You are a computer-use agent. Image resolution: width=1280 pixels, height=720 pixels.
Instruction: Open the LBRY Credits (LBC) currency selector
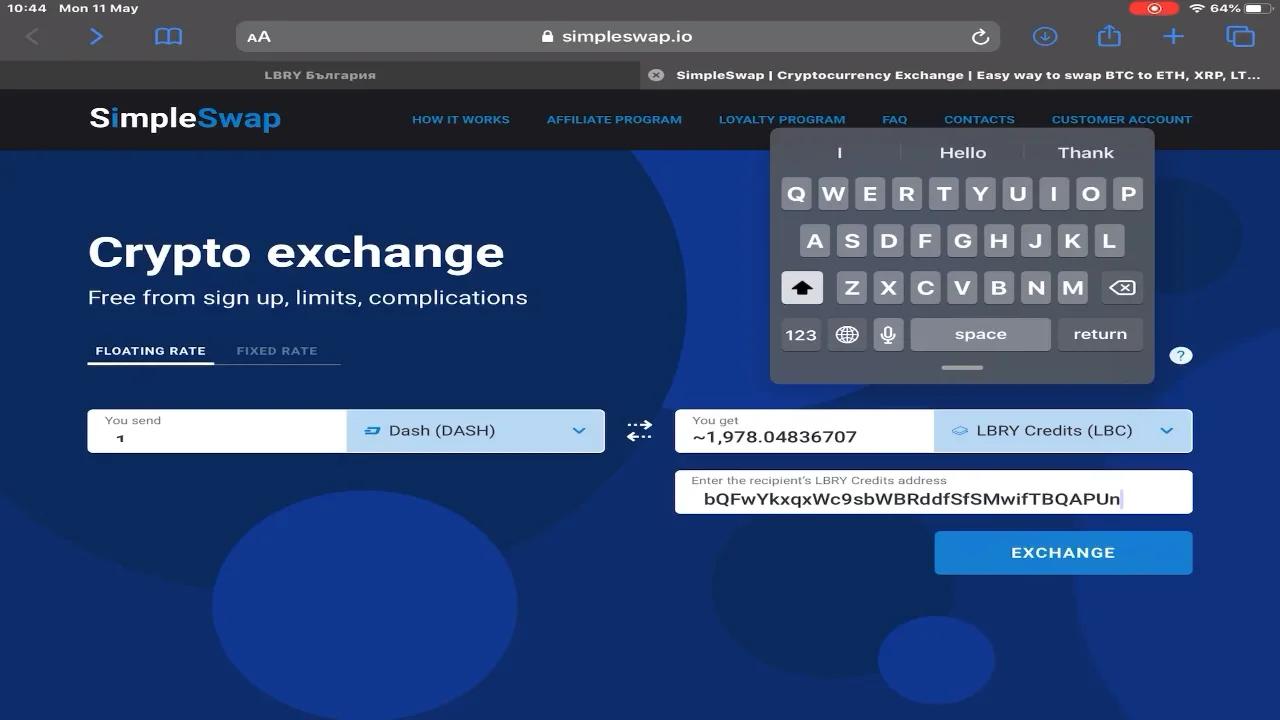tap(1063, 430)
